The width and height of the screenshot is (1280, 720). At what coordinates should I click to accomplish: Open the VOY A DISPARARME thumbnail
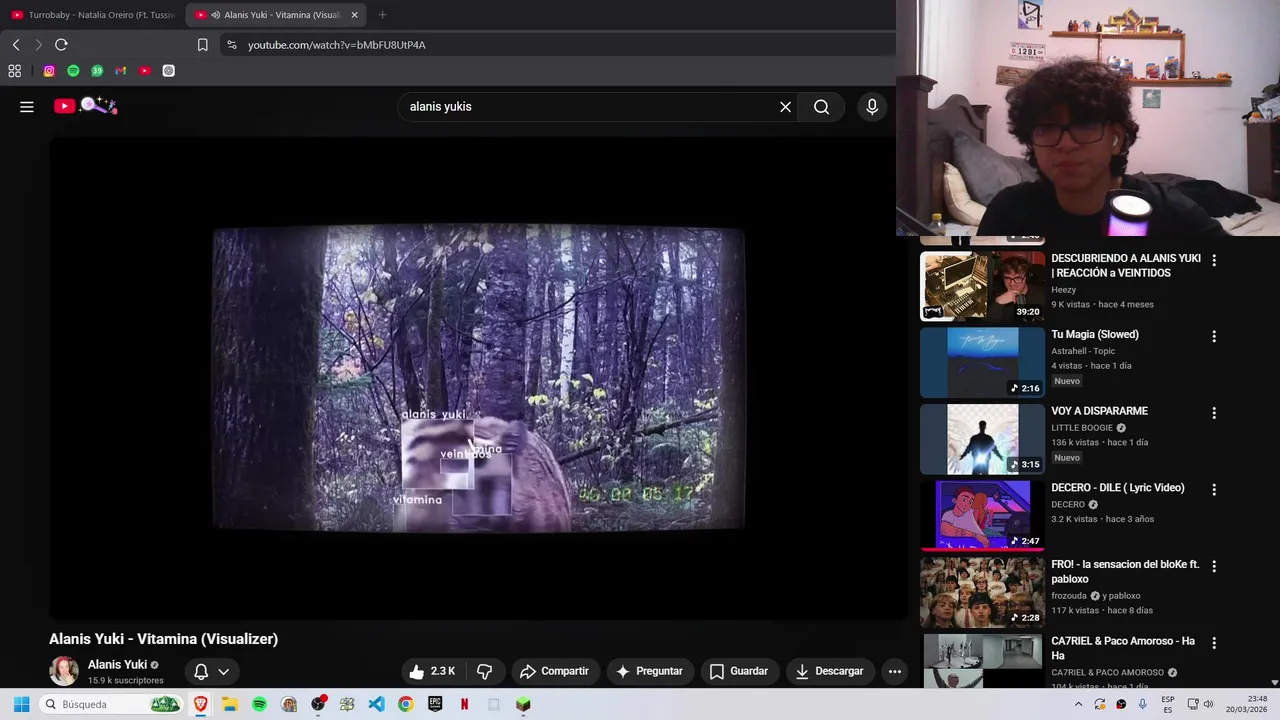click(982, 439)
